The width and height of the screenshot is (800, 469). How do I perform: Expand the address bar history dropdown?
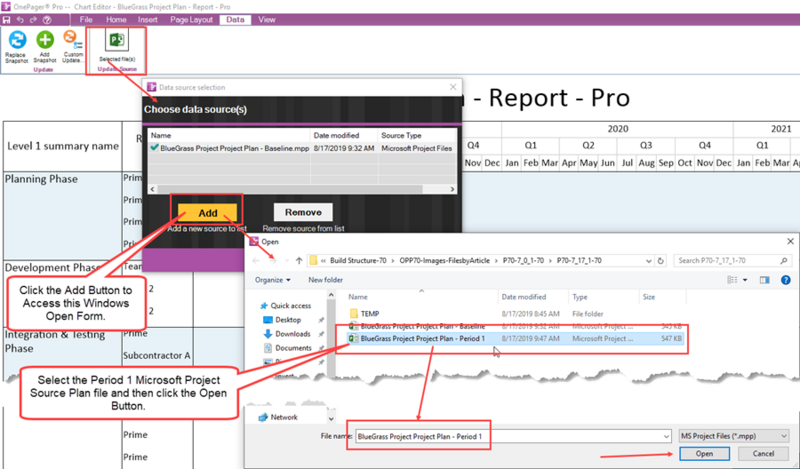(x=648, y=261)
